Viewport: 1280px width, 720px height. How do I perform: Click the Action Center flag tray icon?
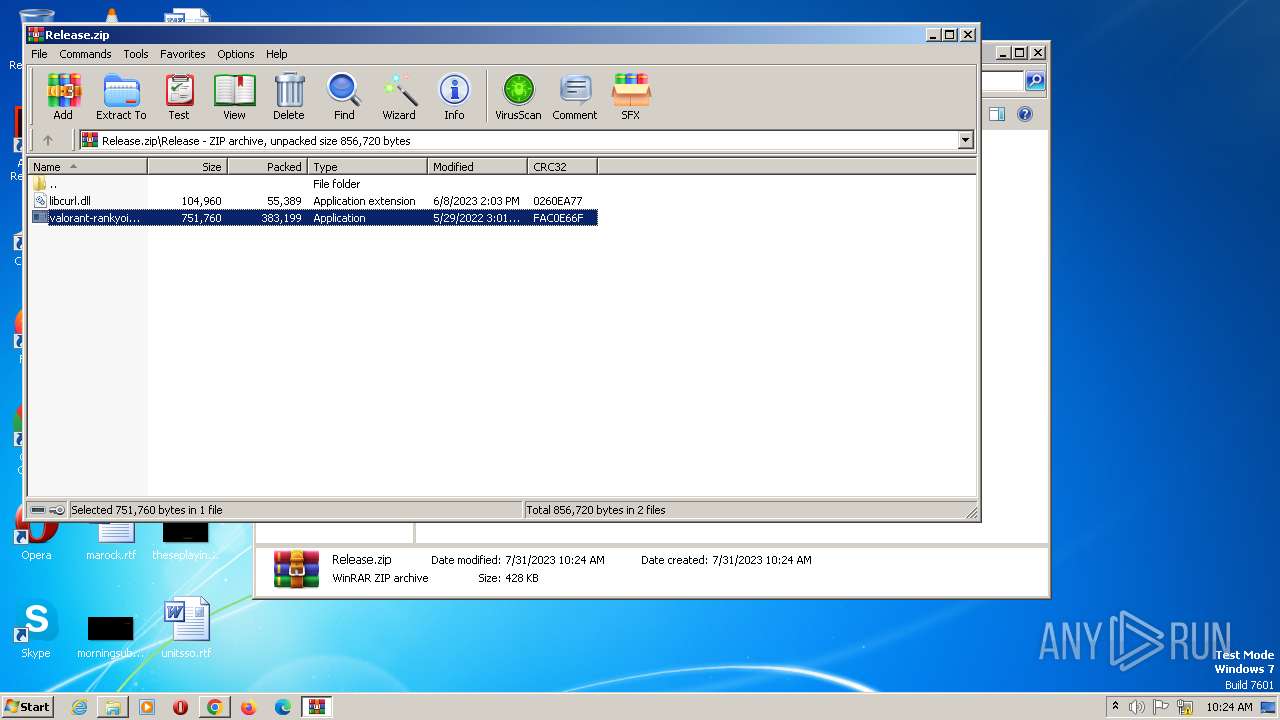click(x=1162, y=707)
